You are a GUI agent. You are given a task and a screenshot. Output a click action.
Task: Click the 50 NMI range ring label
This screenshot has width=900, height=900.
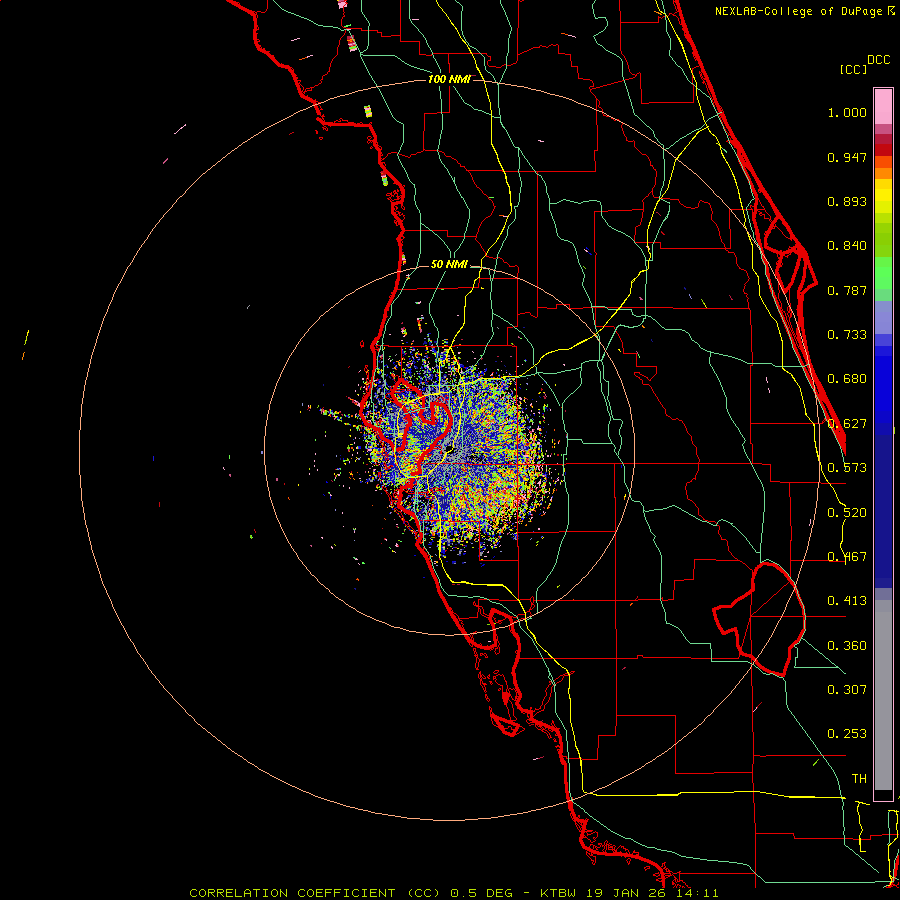[x=449, y=264]
